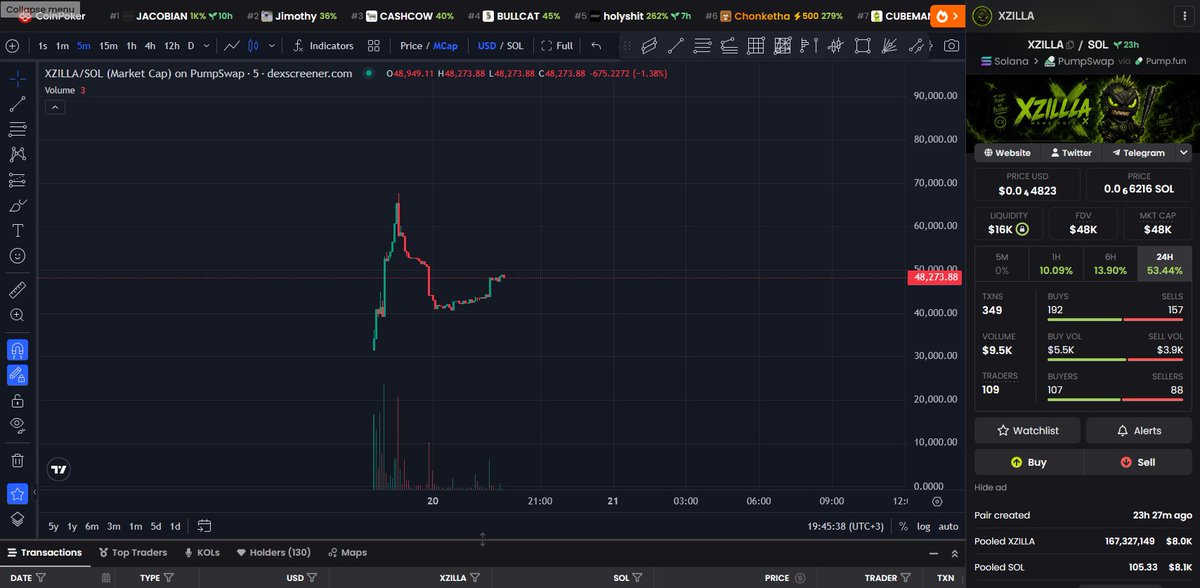This screenshot has height=588, width=1200.
Task: Open the go-to-date calendar icon
Action: click(x=204, y=526)
